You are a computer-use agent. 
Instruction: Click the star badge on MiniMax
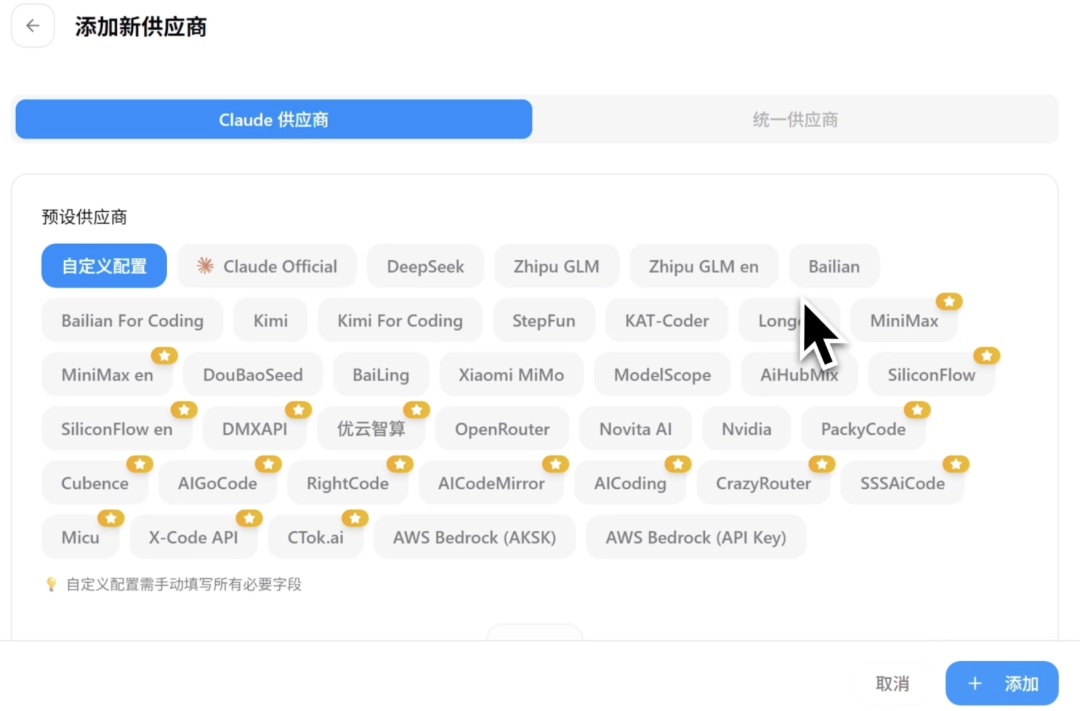point(949,301)
